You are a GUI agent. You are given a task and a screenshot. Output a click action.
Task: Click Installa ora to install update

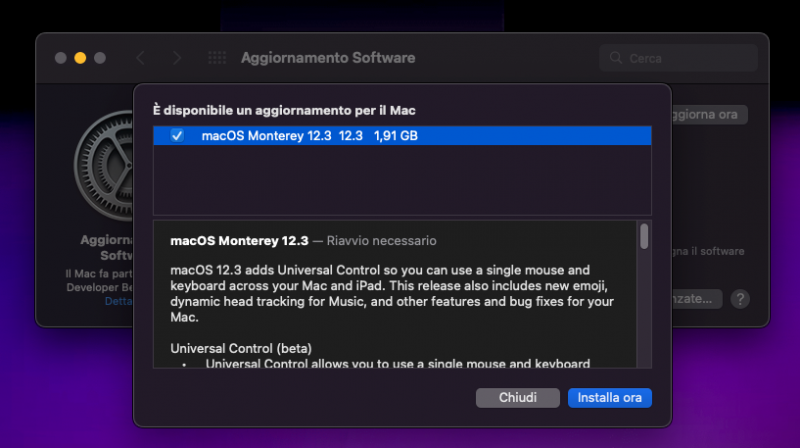610,398
